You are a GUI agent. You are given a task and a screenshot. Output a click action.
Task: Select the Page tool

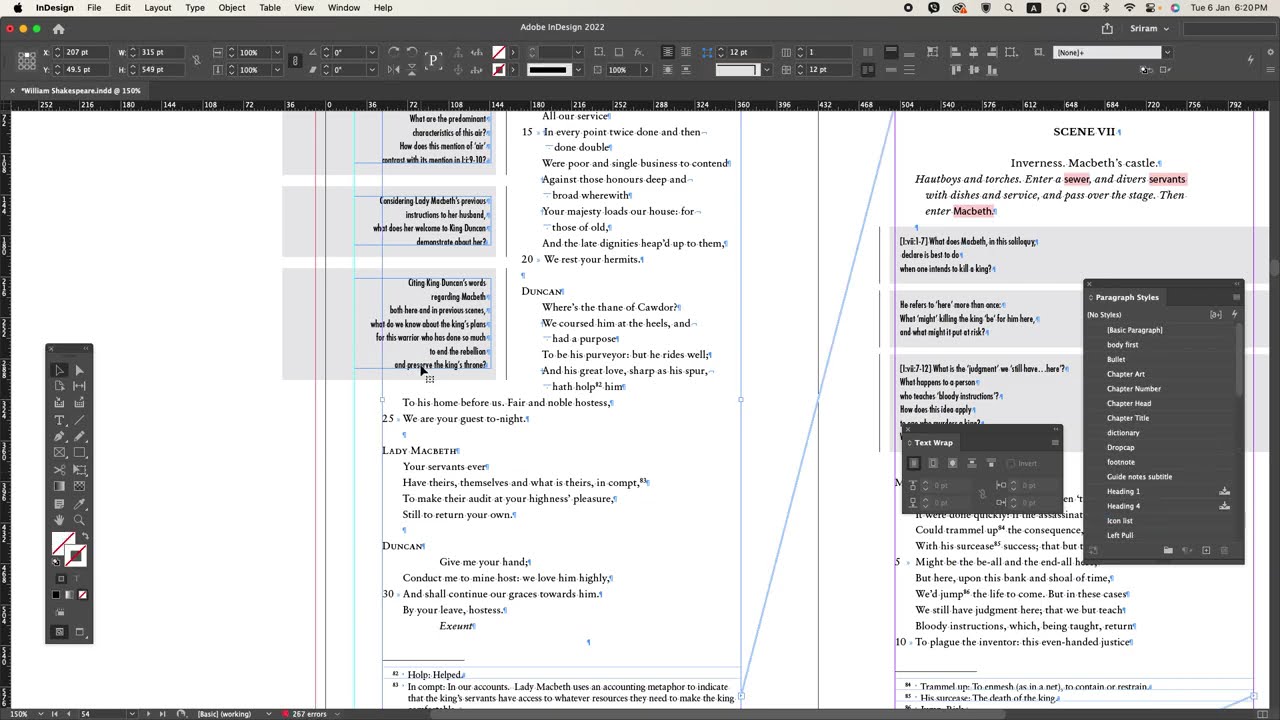pos(59,386)
